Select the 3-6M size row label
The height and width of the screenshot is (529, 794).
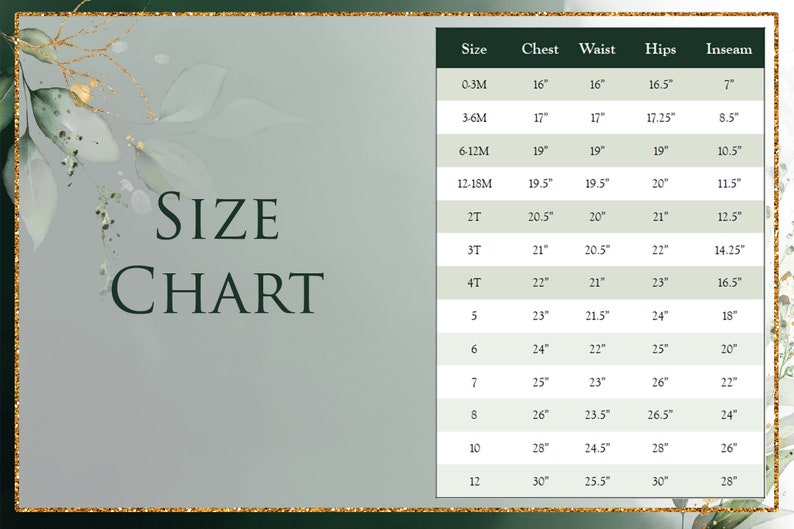click(474, 118)
